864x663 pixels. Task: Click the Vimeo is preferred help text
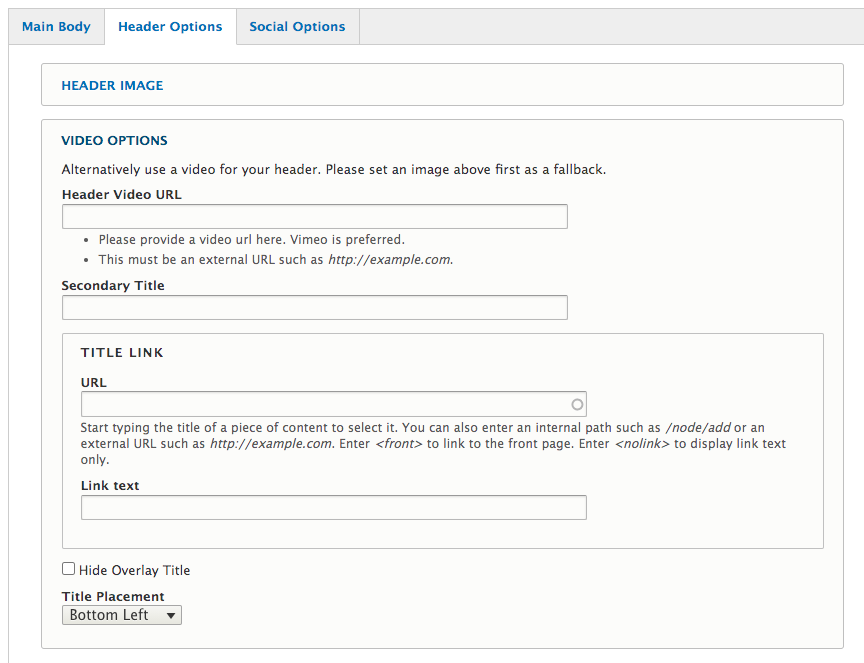(x=251, y=240)
